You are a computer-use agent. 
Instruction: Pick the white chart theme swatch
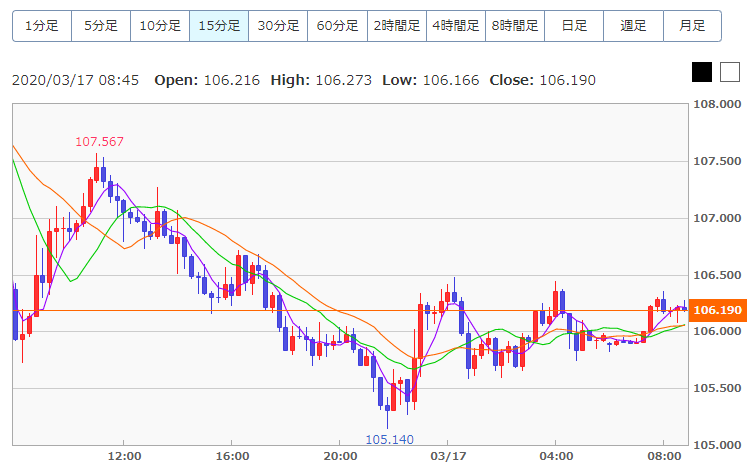point(729,72)
